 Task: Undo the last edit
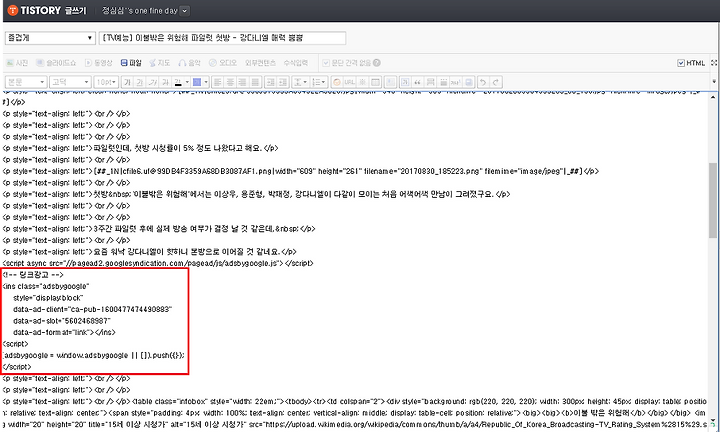point(483,82)
